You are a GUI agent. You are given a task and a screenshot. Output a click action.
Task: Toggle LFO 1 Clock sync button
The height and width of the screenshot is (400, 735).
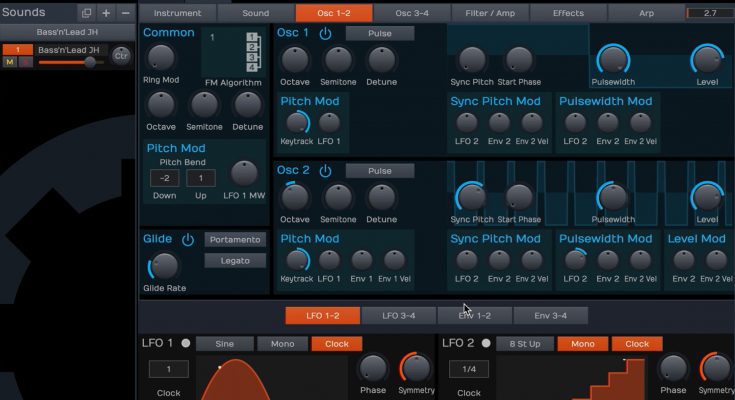tap(336, 344)
